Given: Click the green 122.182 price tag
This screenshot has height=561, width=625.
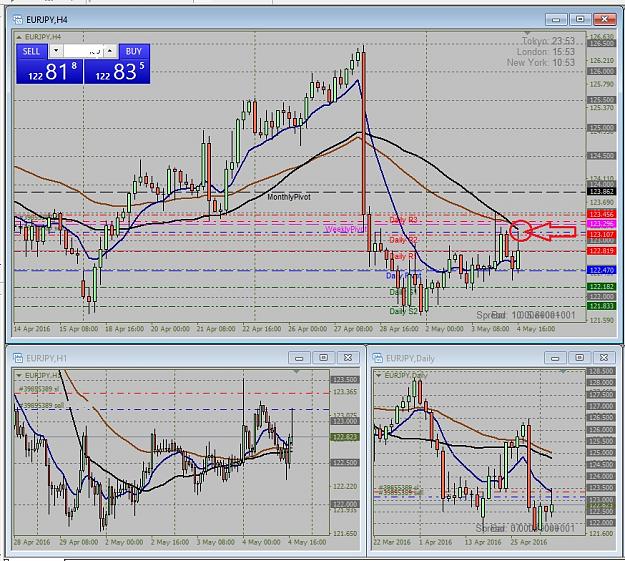Looking at the screenshot, I should tap(601, 287).
